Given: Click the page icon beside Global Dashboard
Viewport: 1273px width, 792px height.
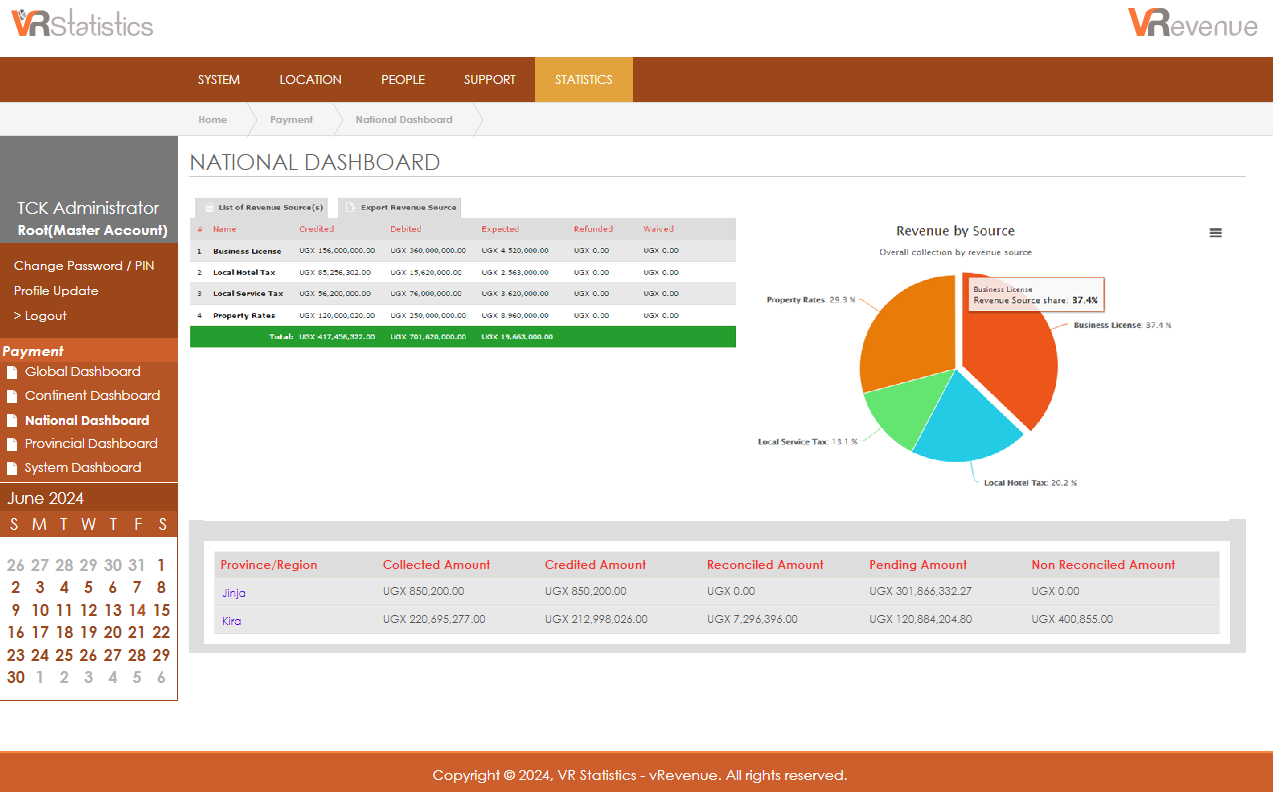Looking at the screenshot, I should pos(12,372).
